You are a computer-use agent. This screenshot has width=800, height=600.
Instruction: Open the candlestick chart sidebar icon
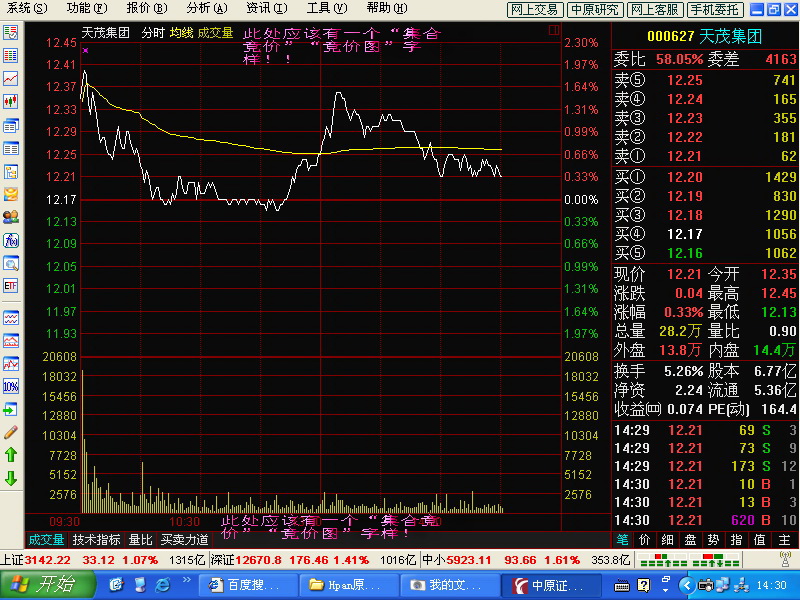11,102
